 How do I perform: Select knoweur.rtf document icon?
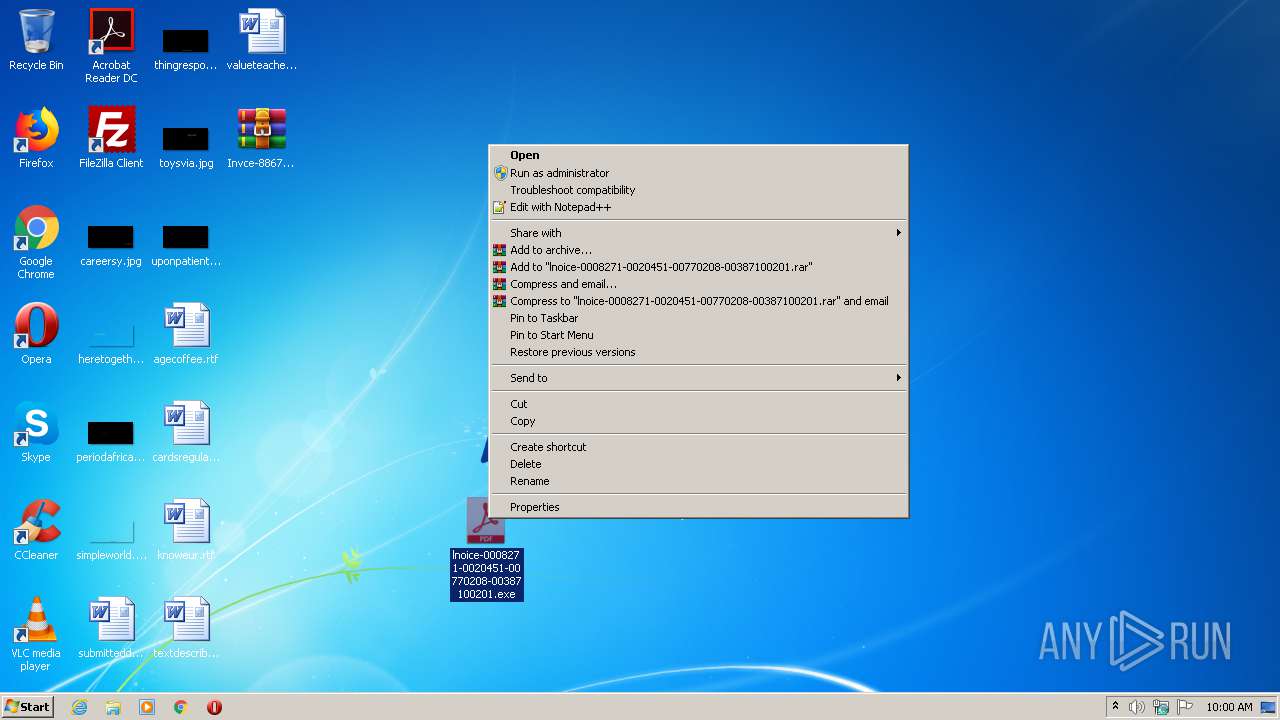coord(185,530)
